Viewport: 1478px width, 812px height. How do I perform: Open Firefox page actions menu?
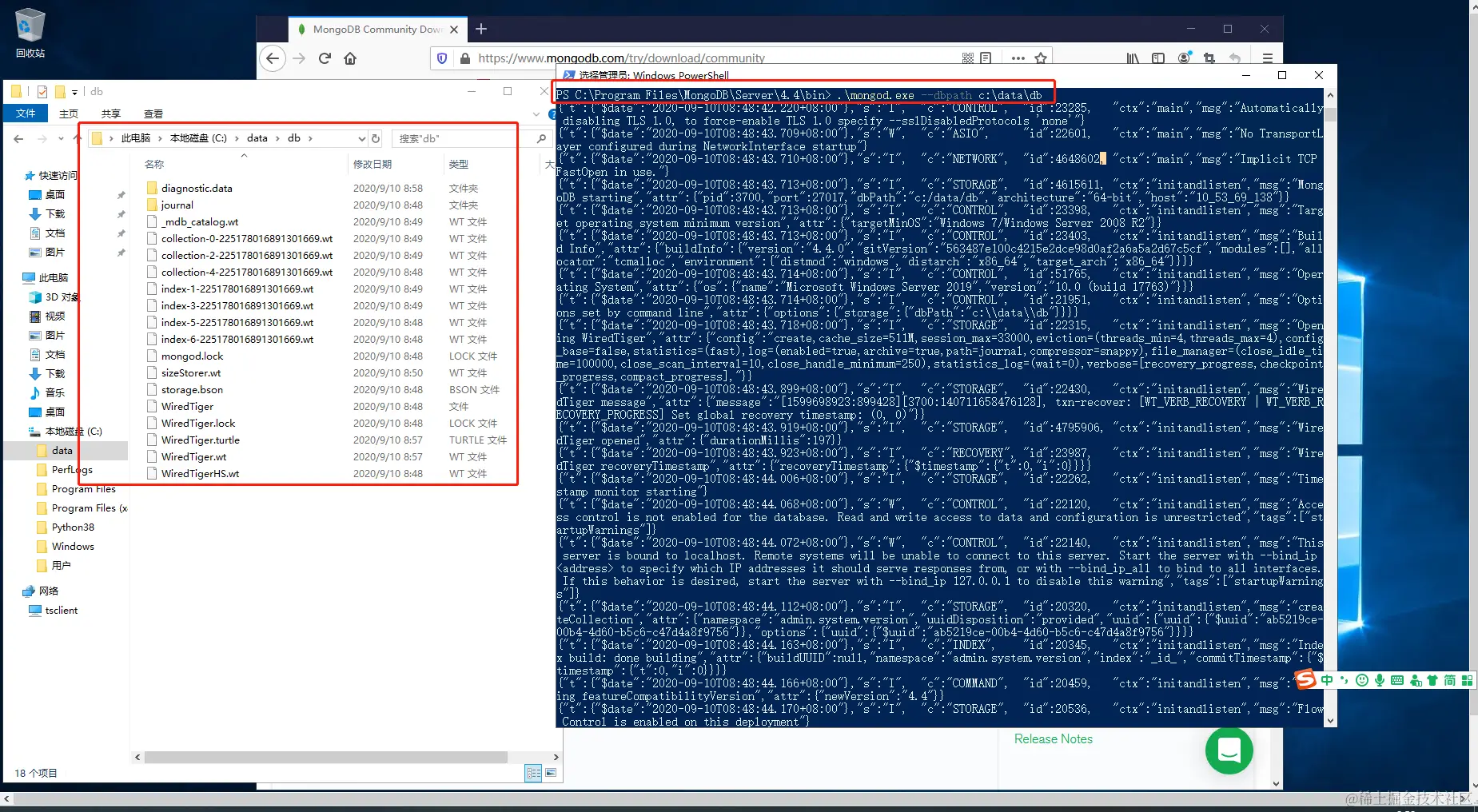coord(1018,58)
